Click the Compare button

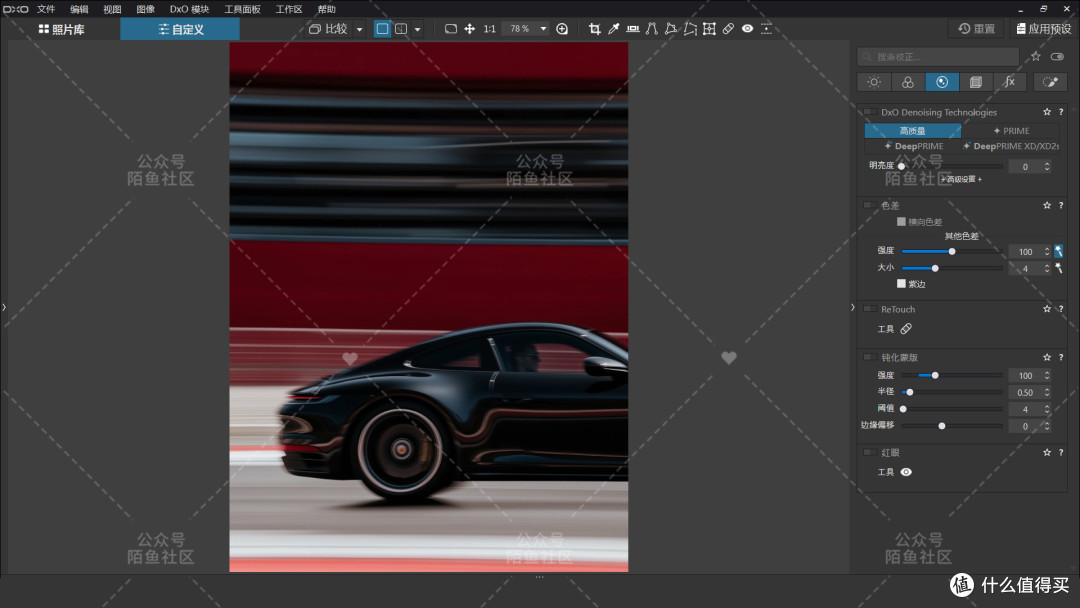tap(329, 29)
